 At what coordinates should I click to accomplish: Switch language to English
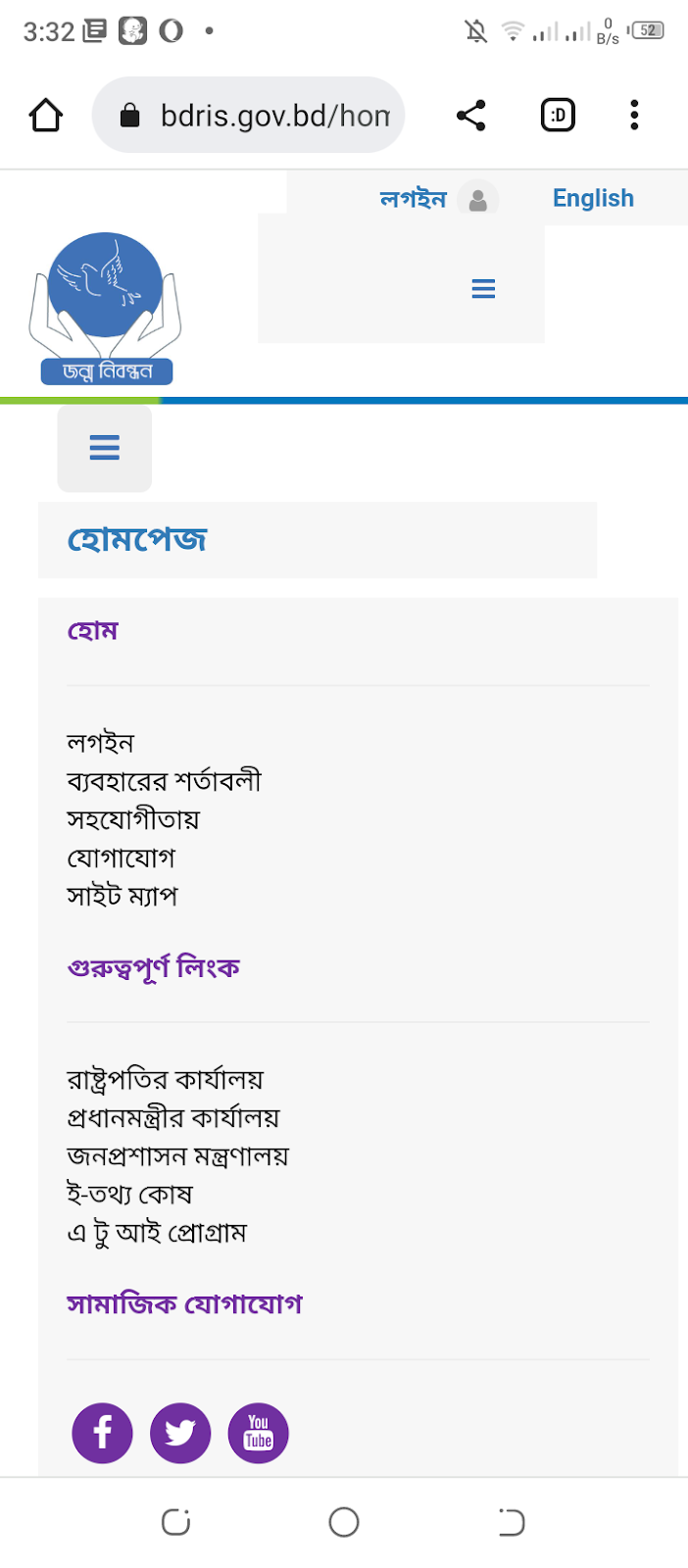pos(593,198)
